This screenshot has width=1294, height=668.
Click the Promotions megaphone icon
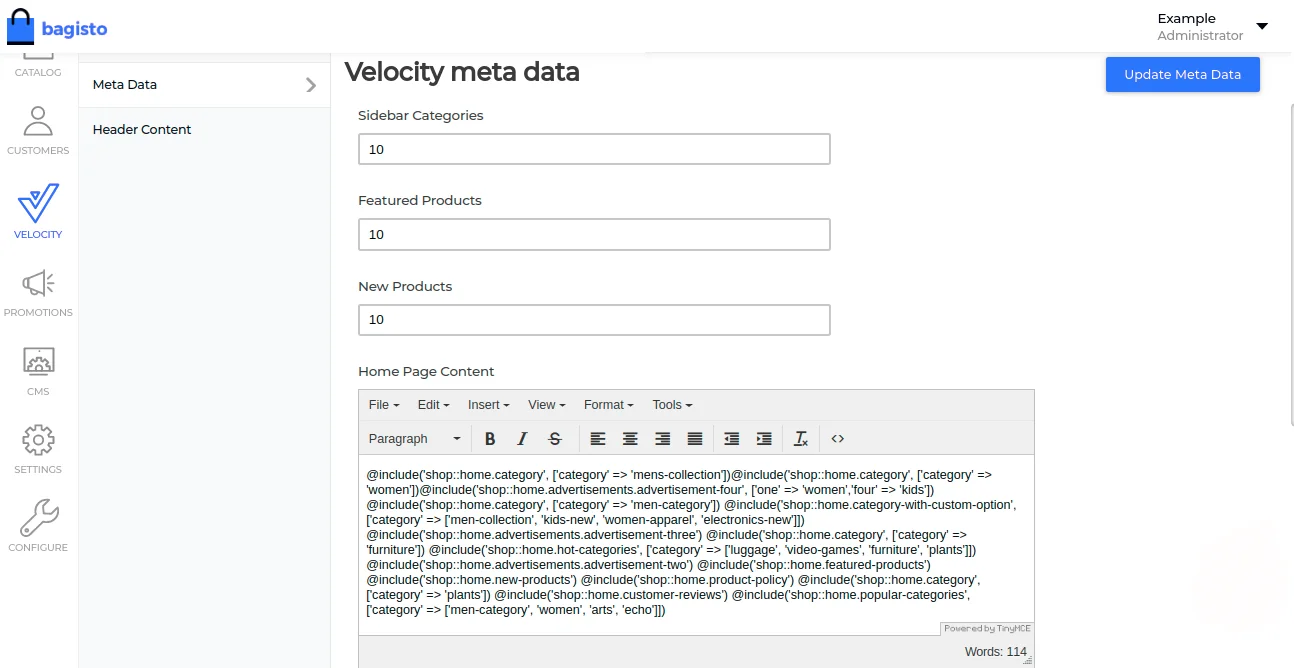click(x=38, y=283)
